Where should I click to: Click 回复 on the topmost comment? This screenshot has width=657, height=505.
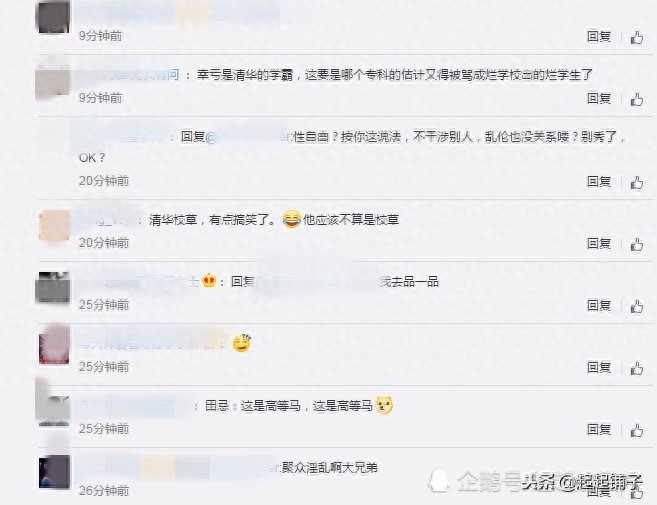click(599, 36)
